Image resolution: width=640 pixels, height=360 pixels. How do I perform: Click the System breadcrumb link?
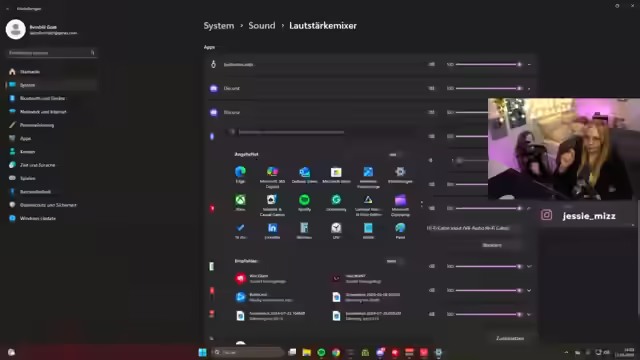[x=219, y=26]
